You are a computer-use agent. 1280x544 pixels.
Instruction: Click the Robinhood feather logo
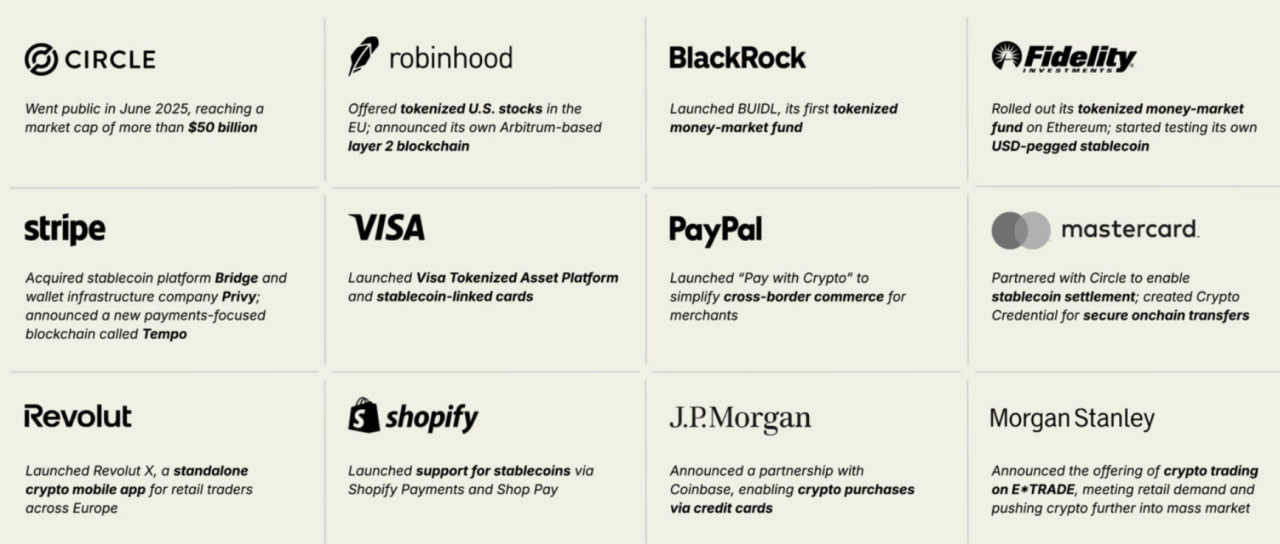click(363, 57)
